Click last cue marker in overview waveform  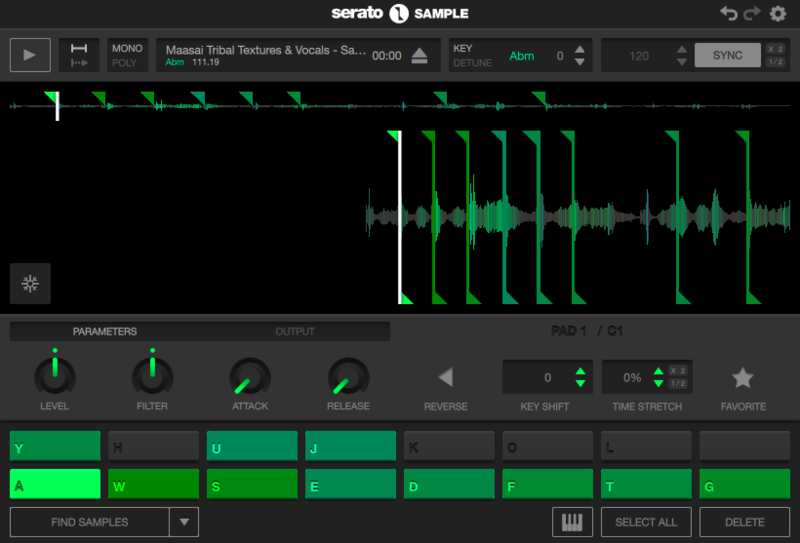pos(540,97)
